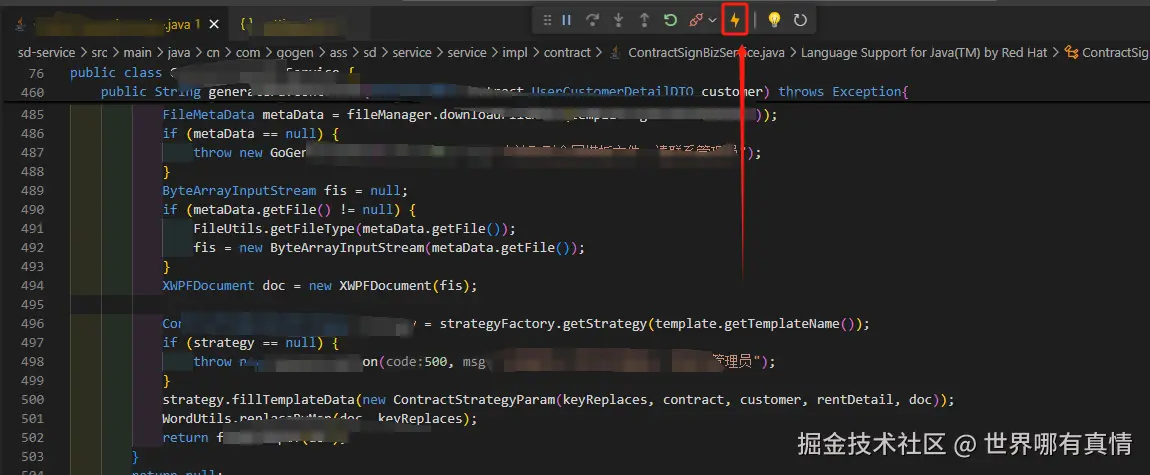Image resolution: width=1150 pixels, height=475 pixels.
Task: Click the Hot Code Replace lightning icon
Action: pos(735,21)
